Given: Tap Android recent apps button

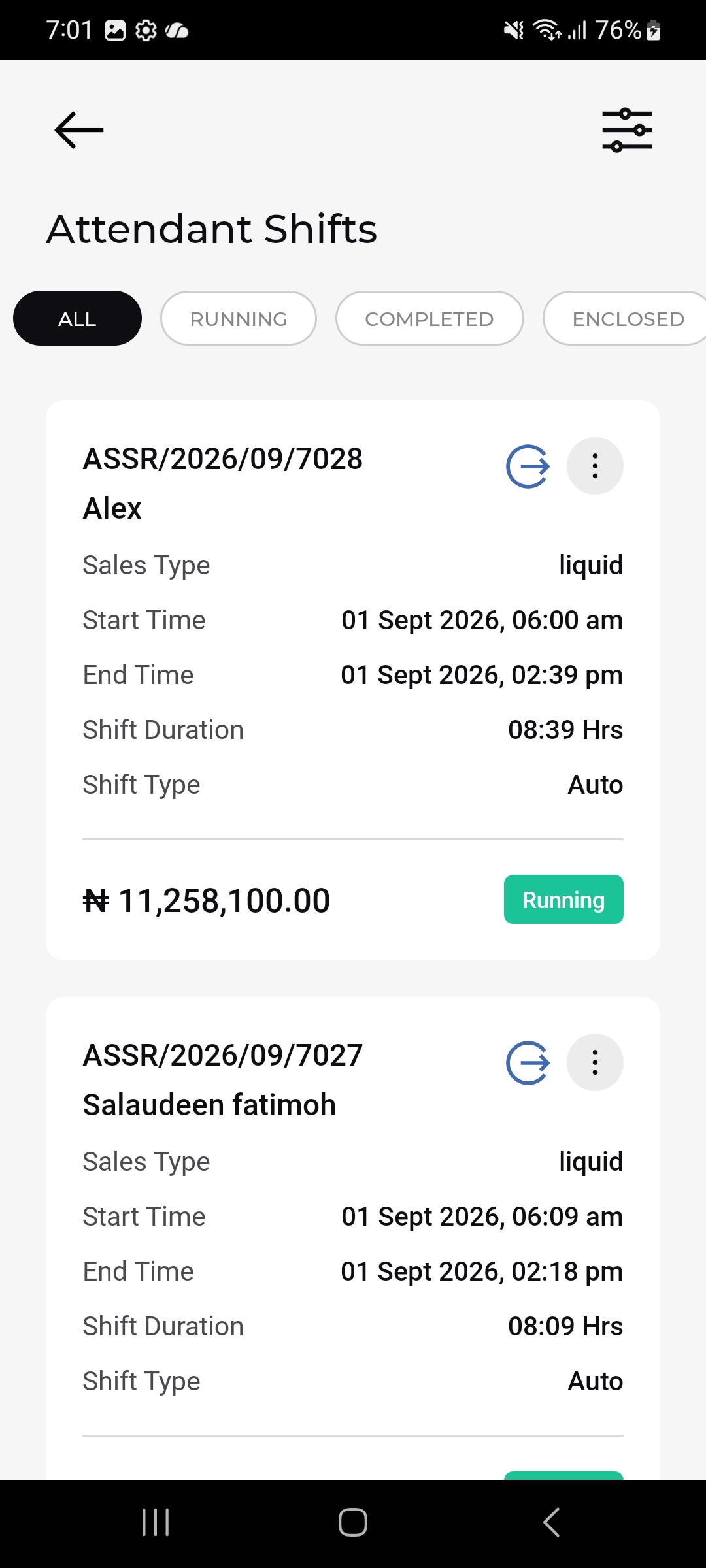Looking at the screenshot, I should click(x=156, y=1522).
